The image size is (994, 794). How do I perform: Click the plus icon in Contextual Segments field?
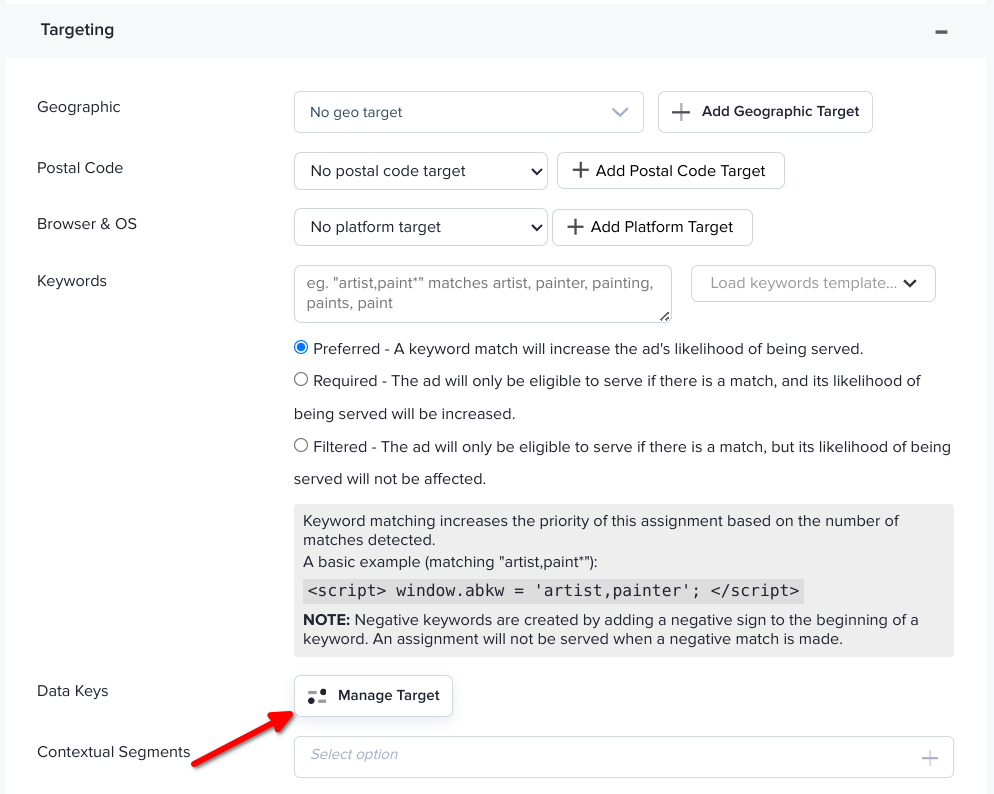[929, 757]
